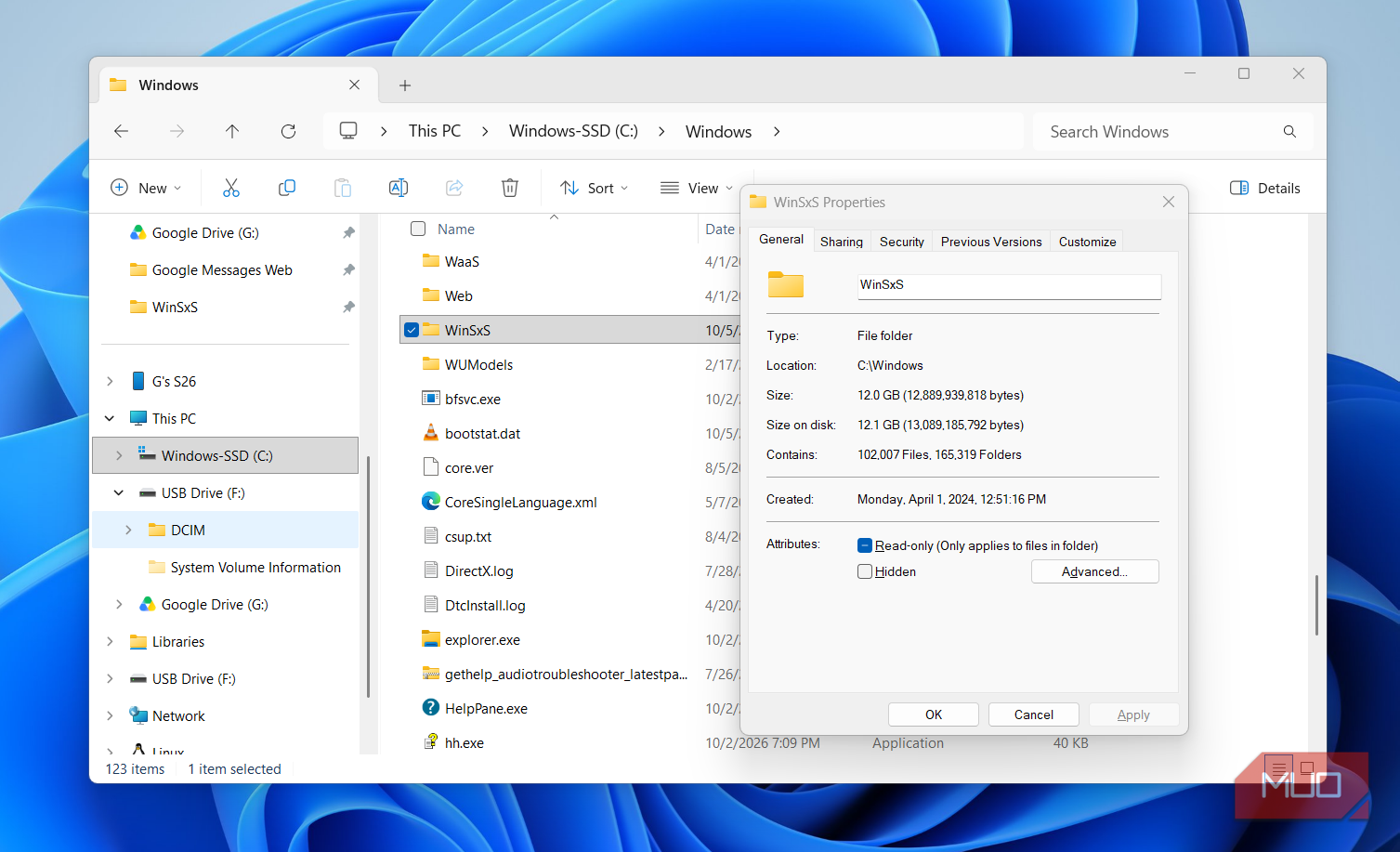Toggle the Details pane button
This screenshot has height=852, width=1400.
[1264, 188]
